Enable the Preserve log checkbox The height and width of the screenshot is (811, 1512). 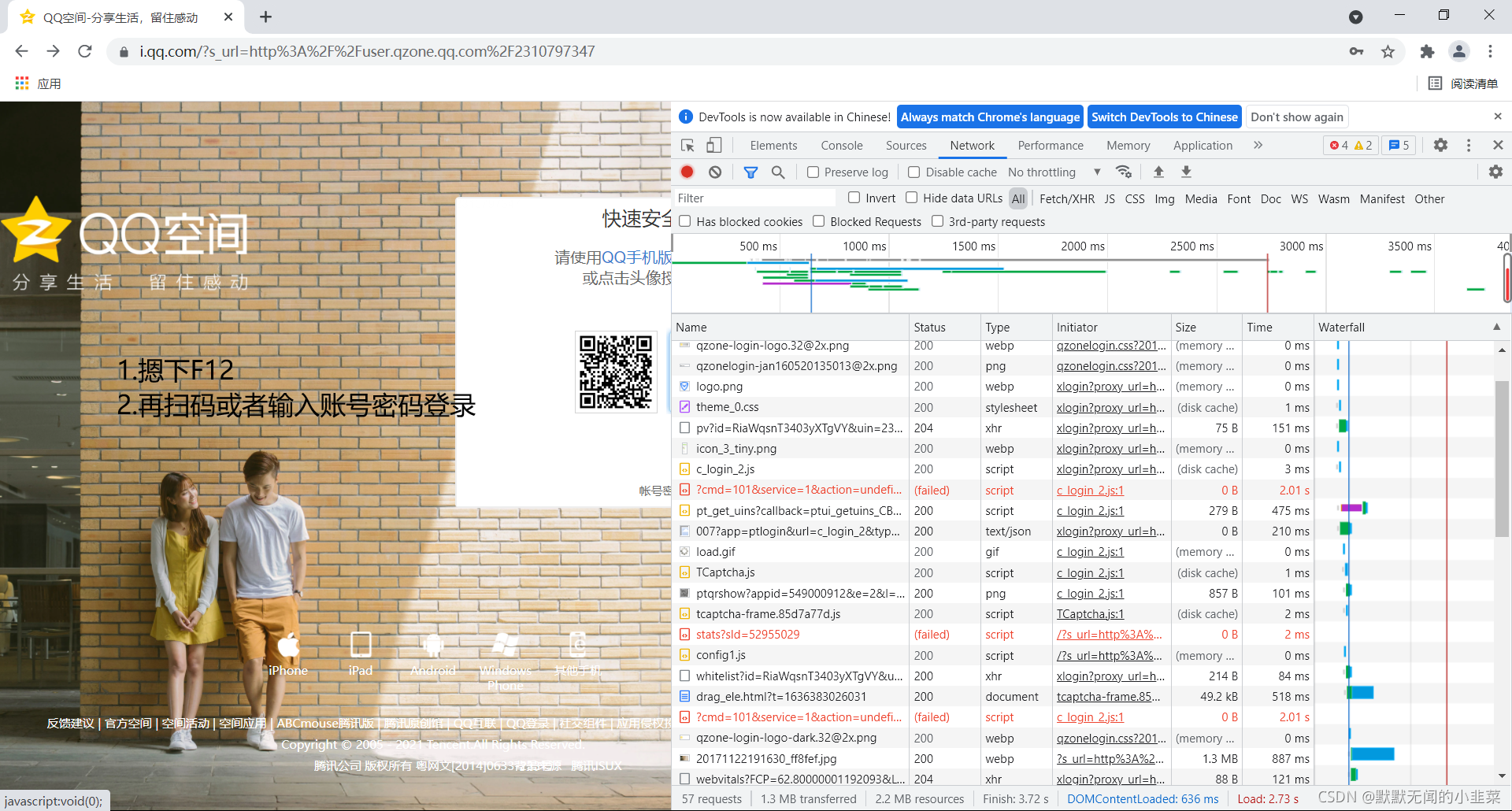point(813,172)
